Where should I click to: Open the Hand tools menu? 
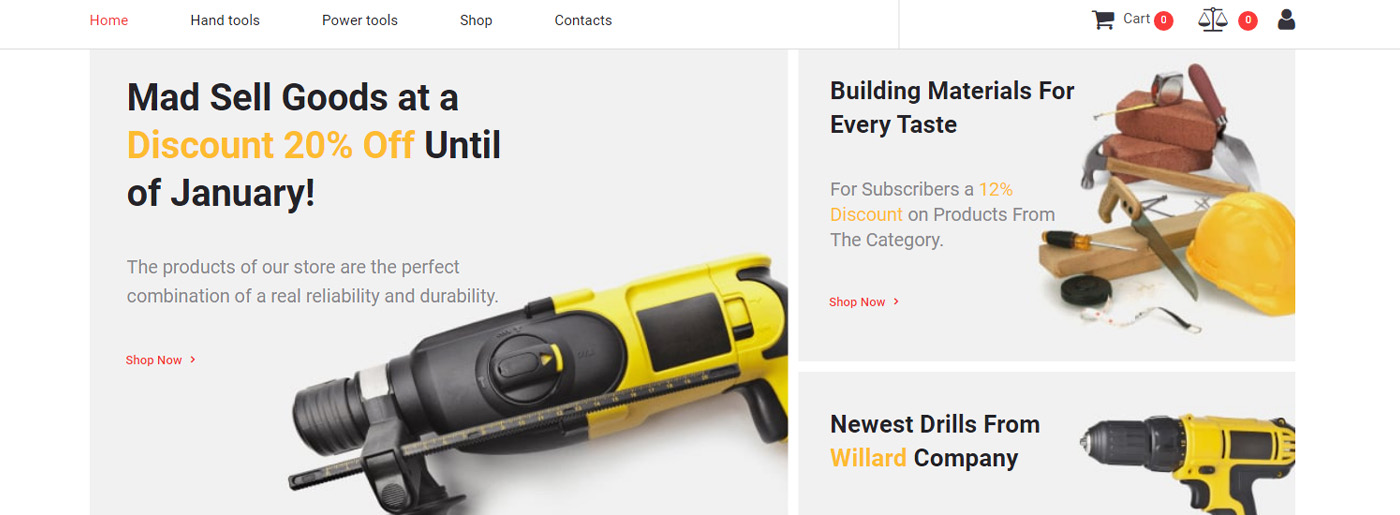pyautogui.click(x=225, y=20)
